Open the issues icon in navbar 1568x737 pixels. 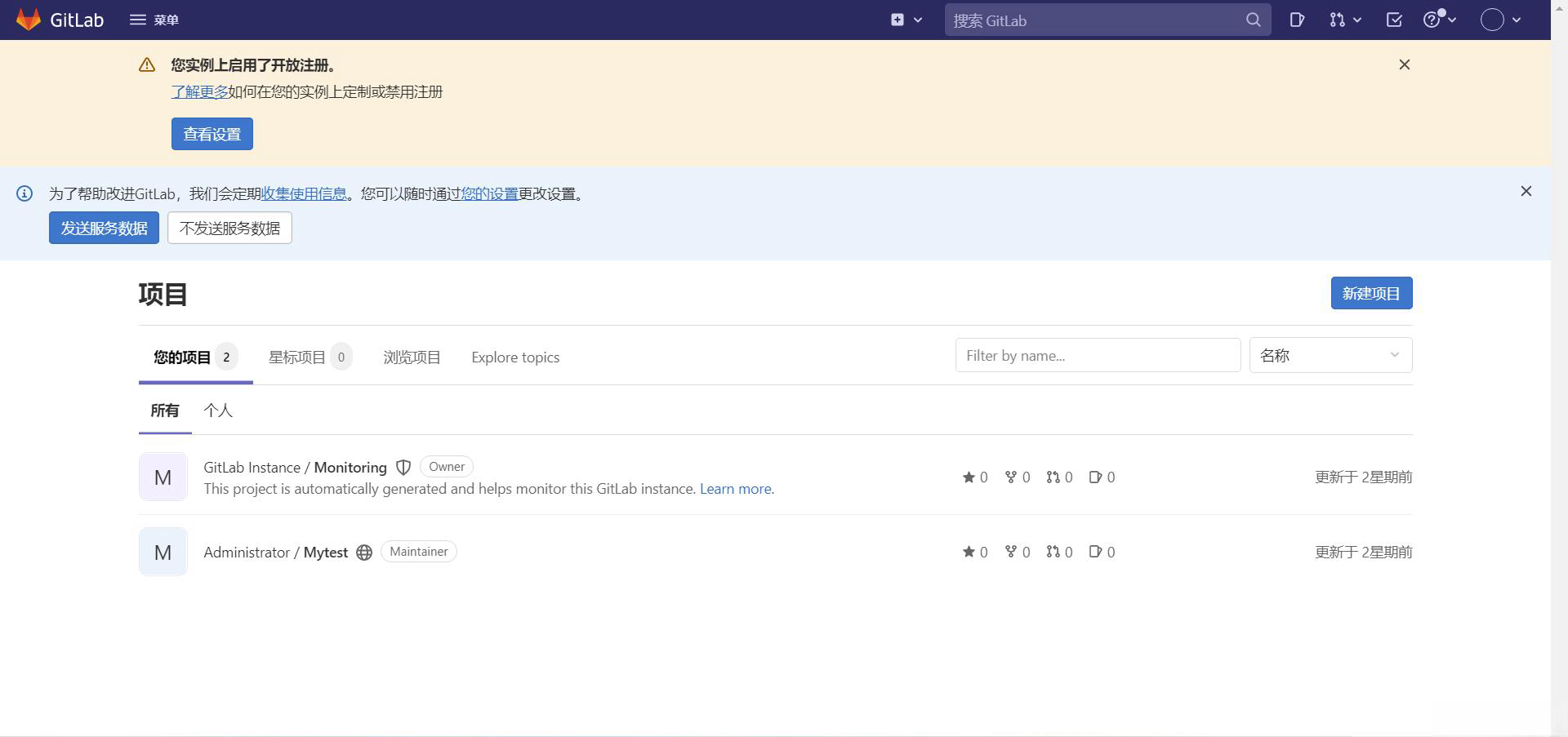tap(1297, 20)
